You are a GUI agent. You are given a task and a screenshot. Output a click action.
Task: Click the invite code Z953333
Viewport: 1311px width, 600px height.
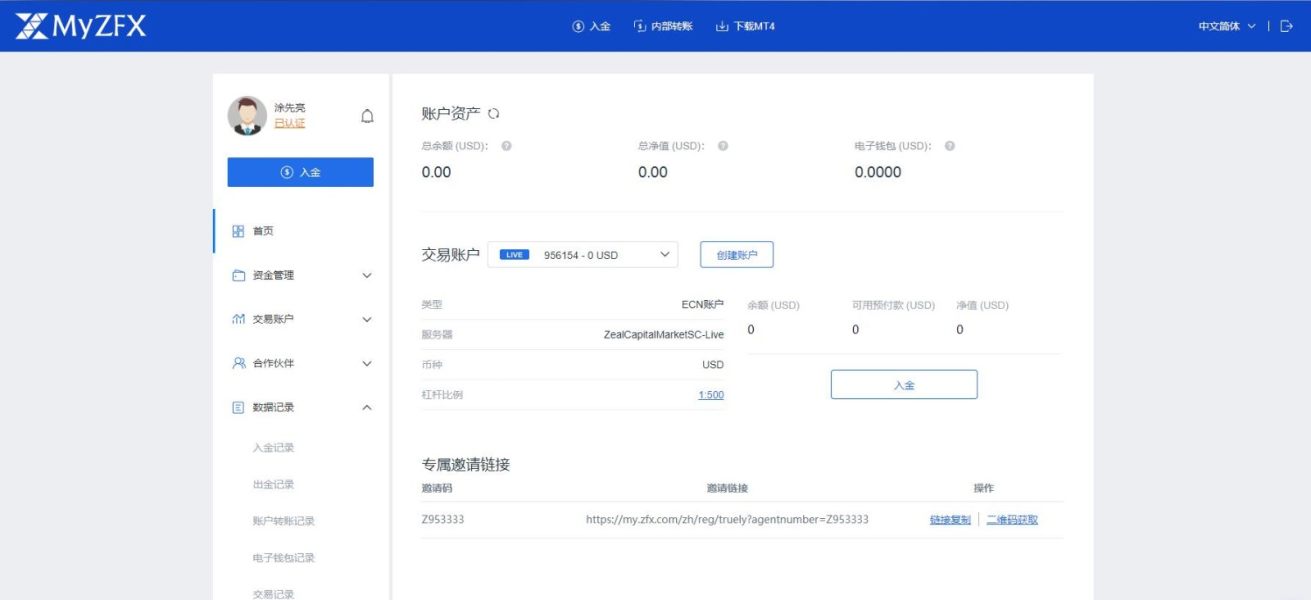(x=443, y=520)
